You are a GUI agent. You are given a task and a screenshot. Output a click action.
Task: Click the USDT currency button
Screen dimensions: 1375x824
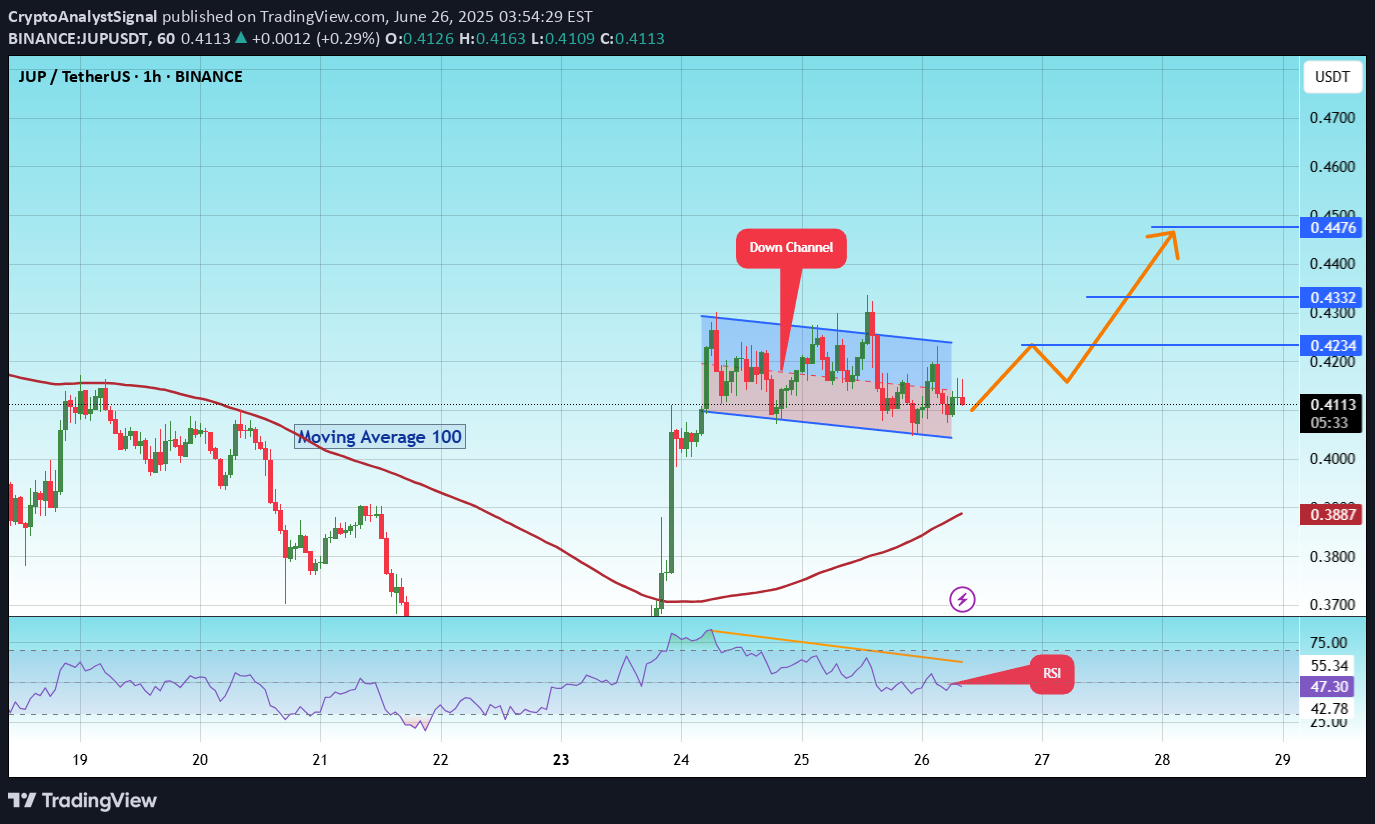click(x=1331, y=77)
